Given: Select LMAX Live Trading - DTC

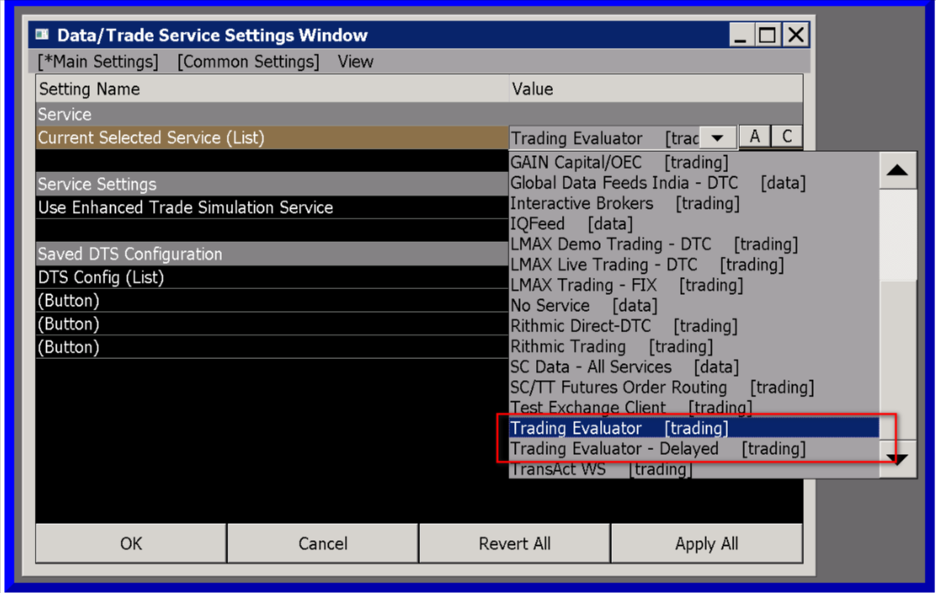Looking at the screenshot, I should coord(694,264).
